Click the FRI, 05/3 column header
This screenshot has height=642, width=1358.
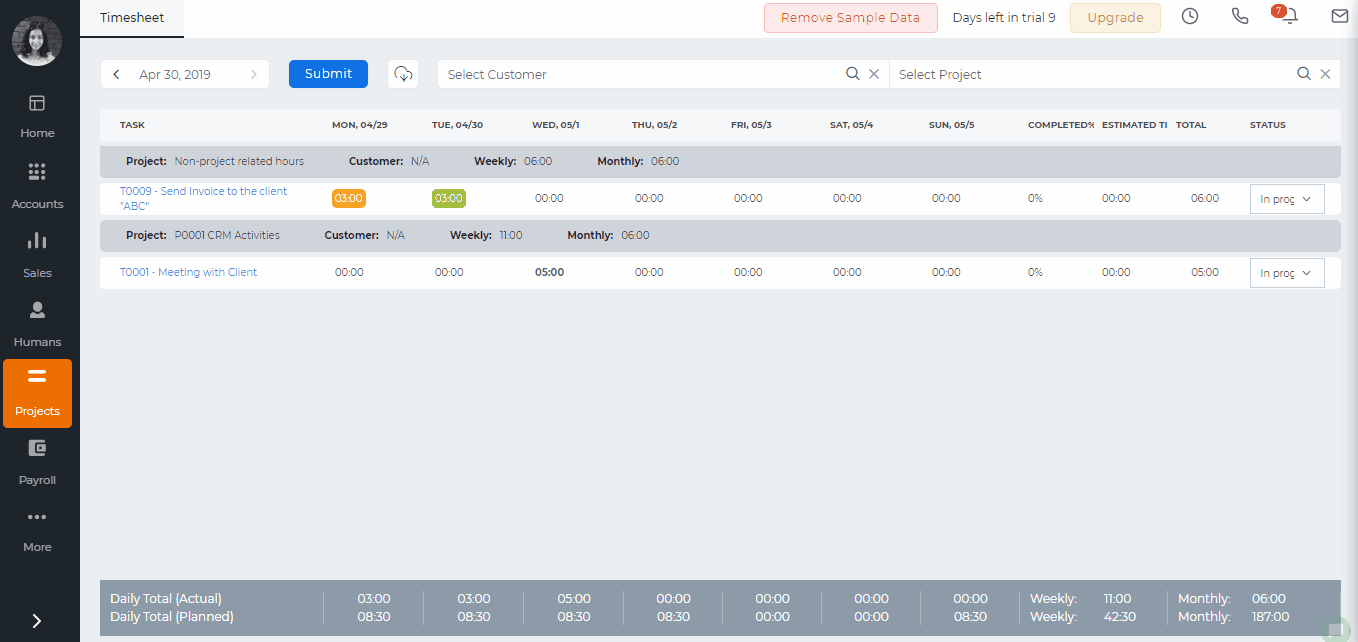coord(751,125)
